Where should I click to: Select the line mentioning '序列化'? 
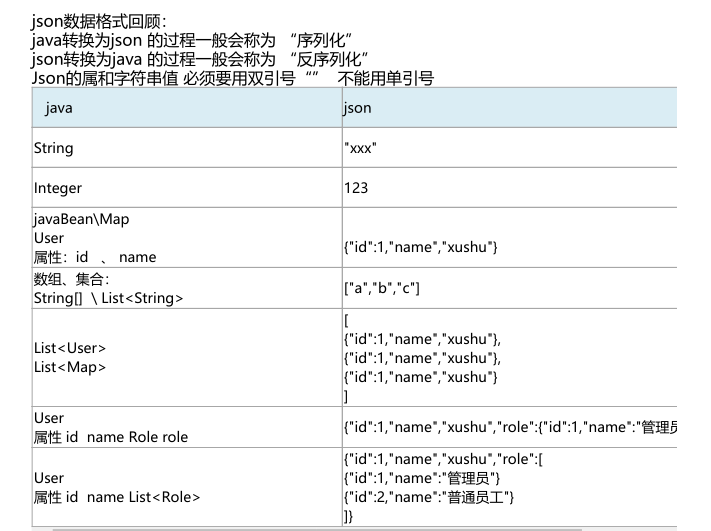tap(191, 40)
